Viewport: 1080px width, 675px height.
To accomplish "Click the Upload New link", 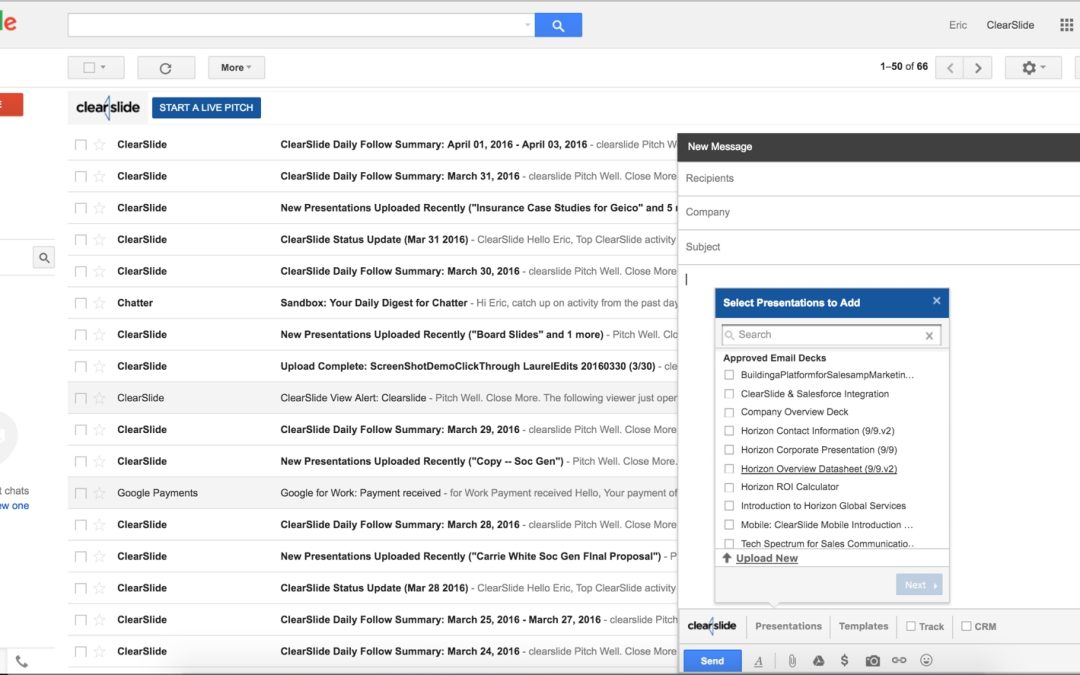I will (767, 559).
